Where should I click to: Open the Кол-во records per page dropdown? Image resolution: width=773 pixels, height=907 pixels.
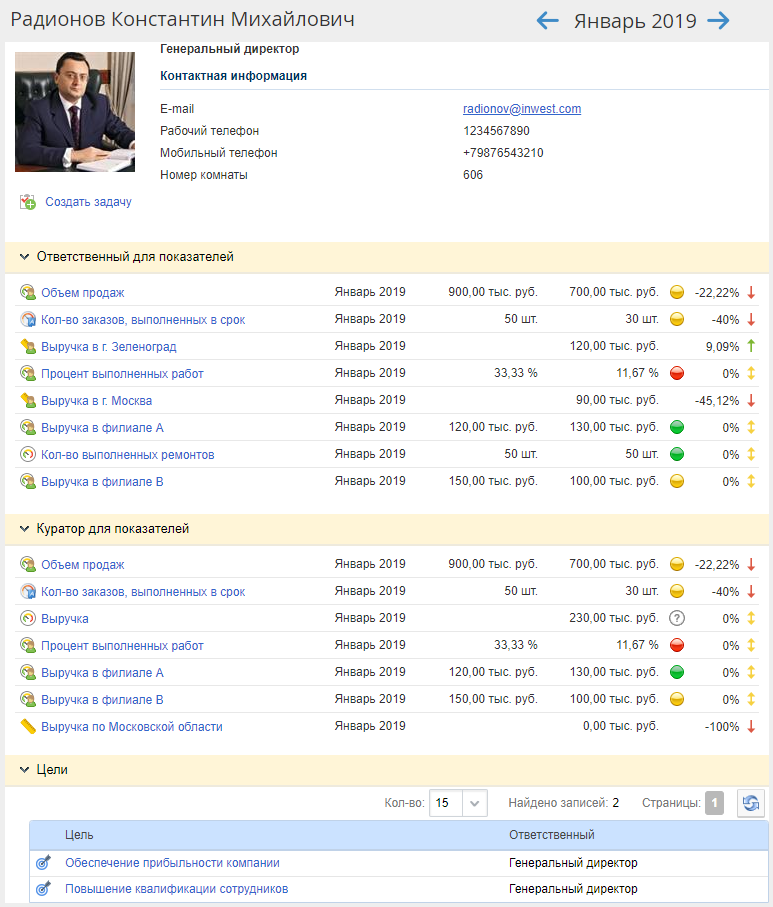click(474, 803)
